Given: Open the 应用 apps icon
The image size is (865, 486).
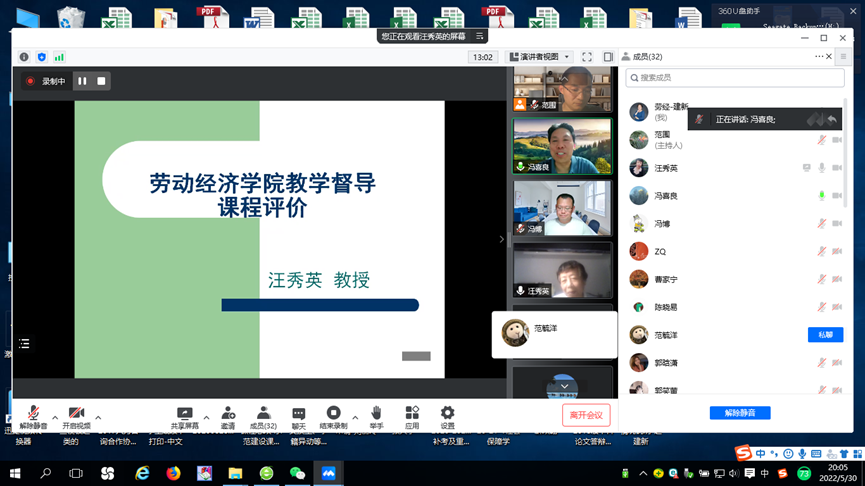Looking at the screenshot, I should coord(412,413).
